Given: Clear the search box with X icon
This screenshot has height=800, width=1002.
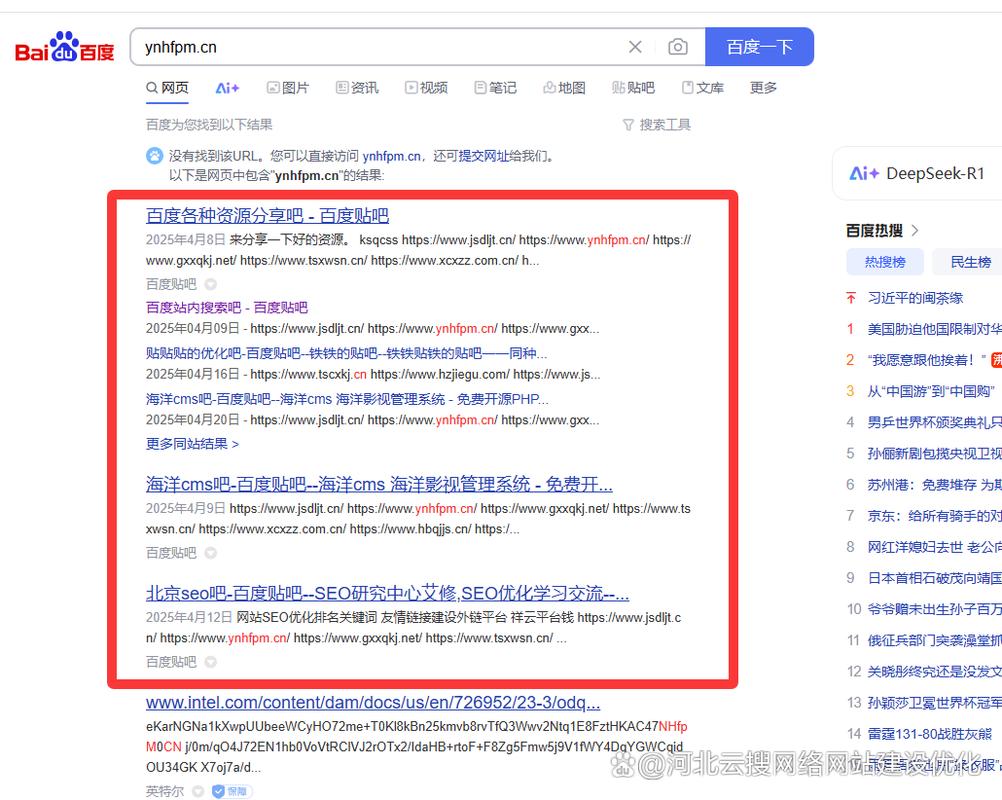Looking at the screenshot, I should 635,47.
